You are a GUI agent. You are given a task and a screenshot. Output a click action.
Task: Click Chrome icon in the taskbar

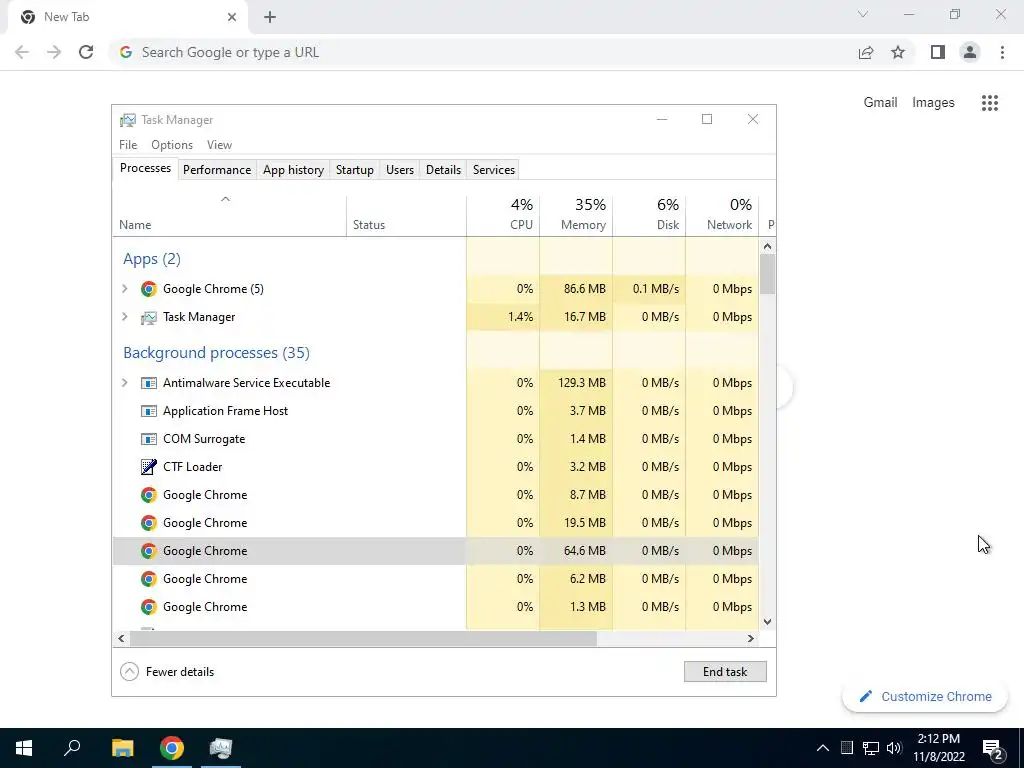[x=172, y=748]
